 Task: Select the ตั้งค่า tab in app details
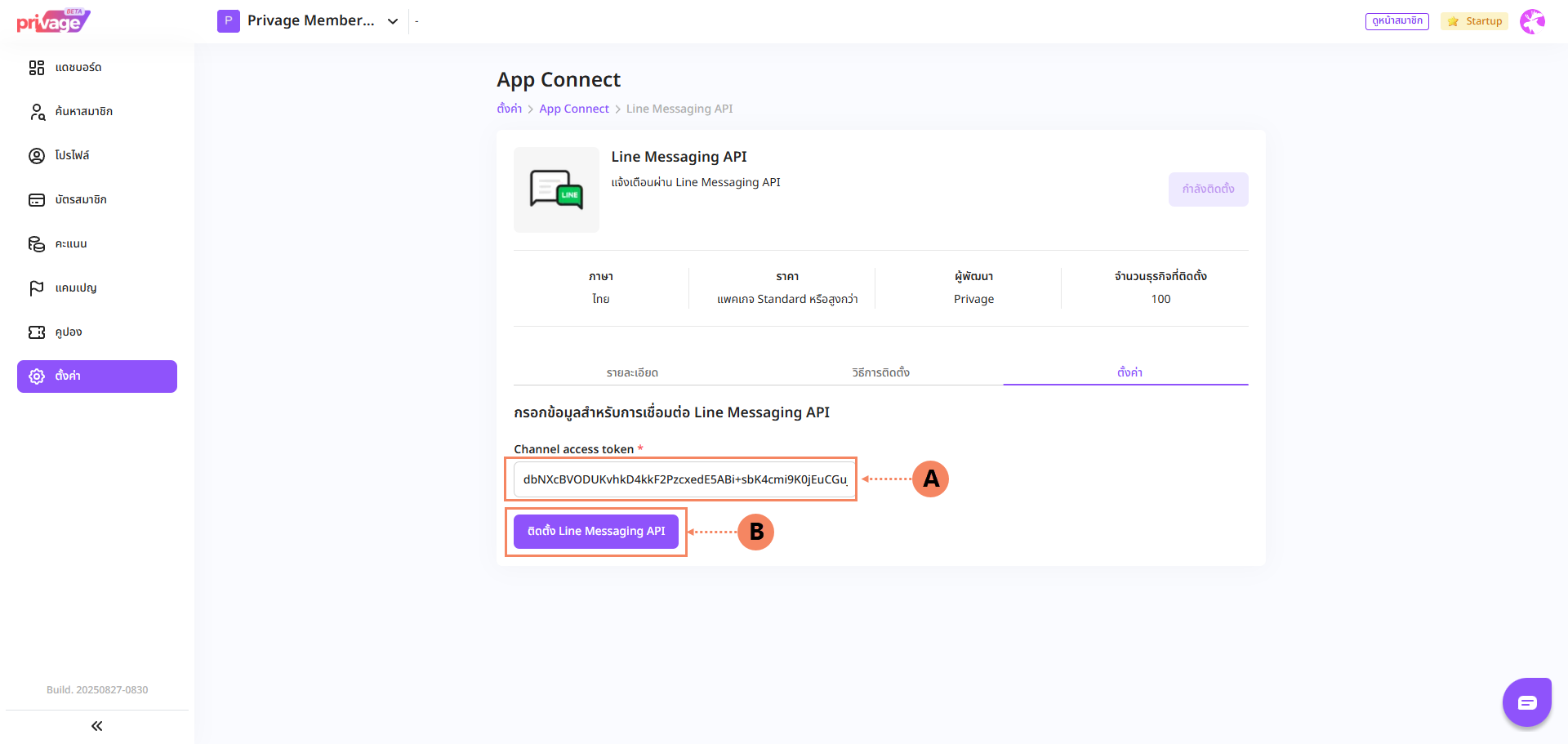coord(1129,372)
